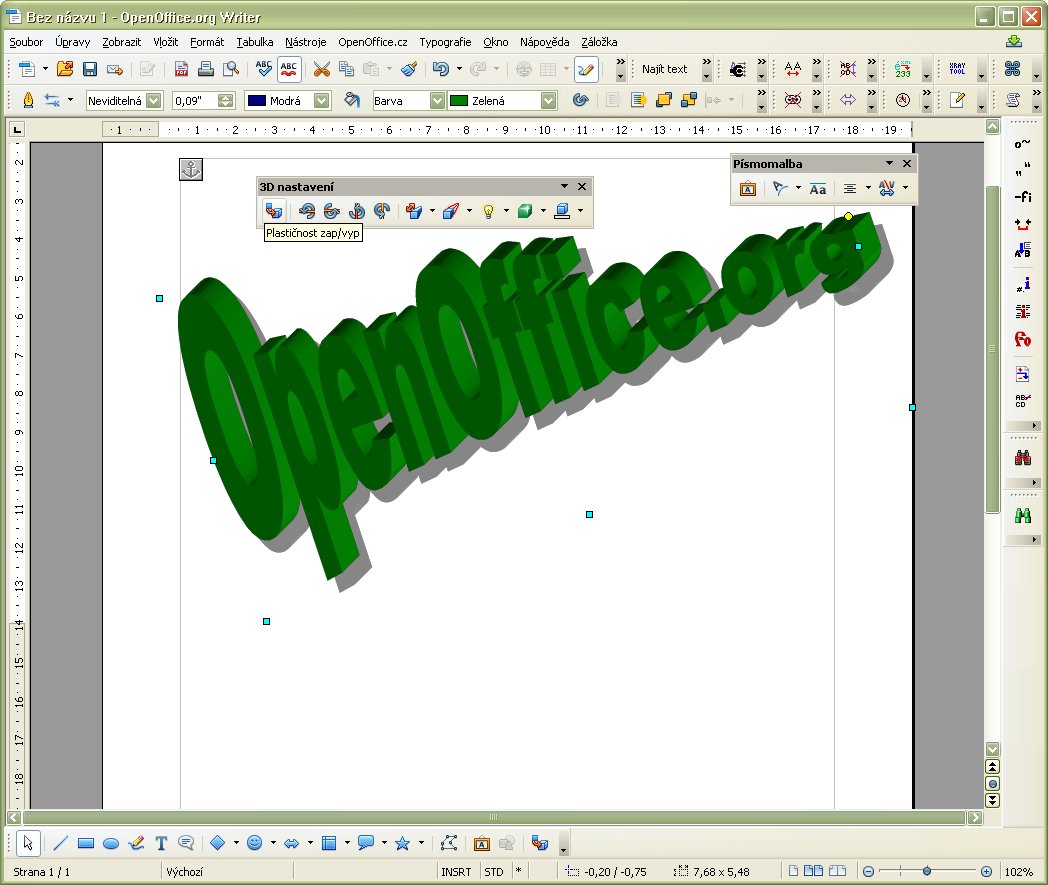1048x885 pixels.
Task: Undo the last action
Action: (440, 68)
